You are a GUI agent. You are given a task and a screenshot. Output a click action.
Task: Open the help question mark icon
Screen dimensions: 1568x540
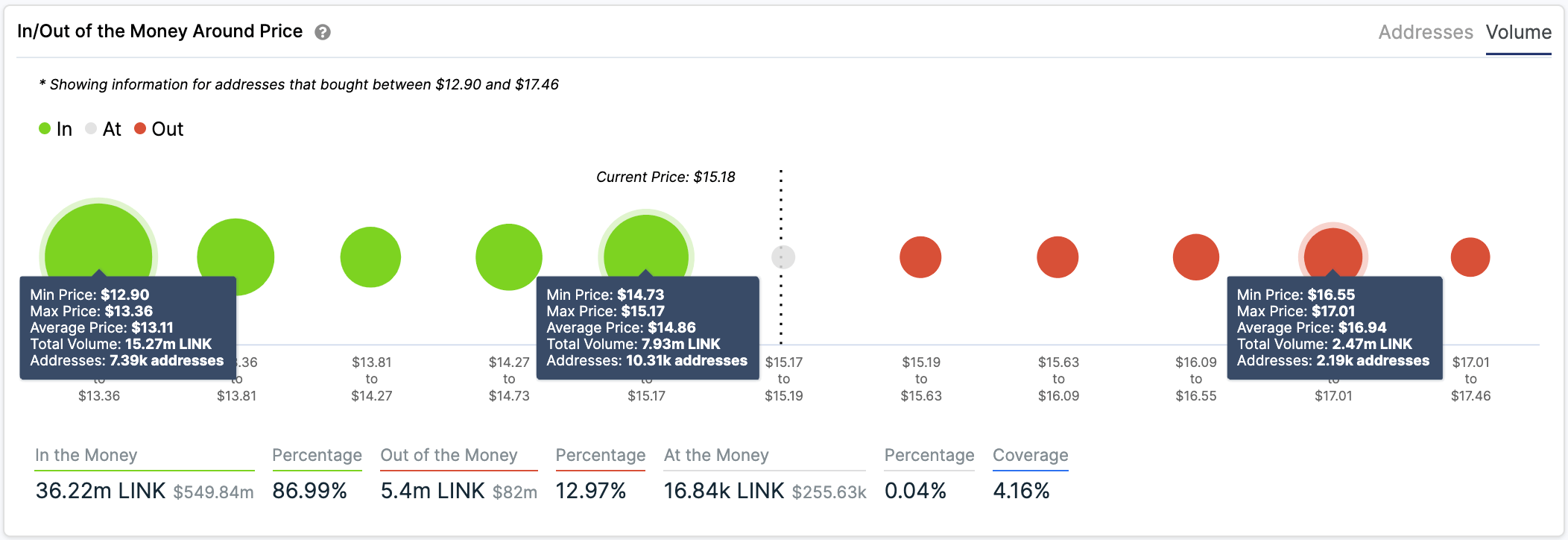point(323,32)
